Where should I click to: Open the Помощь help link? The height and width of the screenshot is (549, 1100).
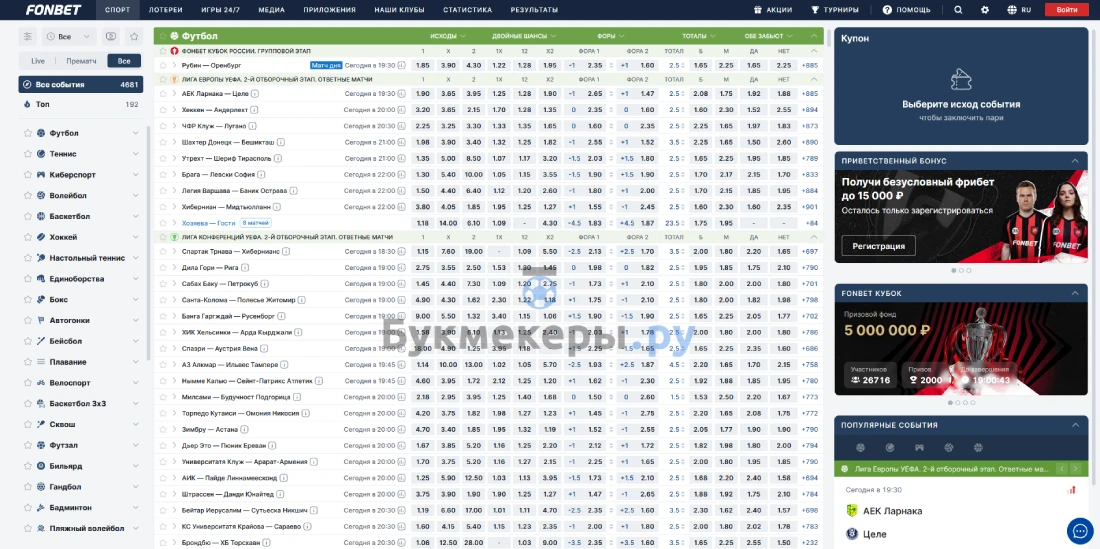pos(906,10)
